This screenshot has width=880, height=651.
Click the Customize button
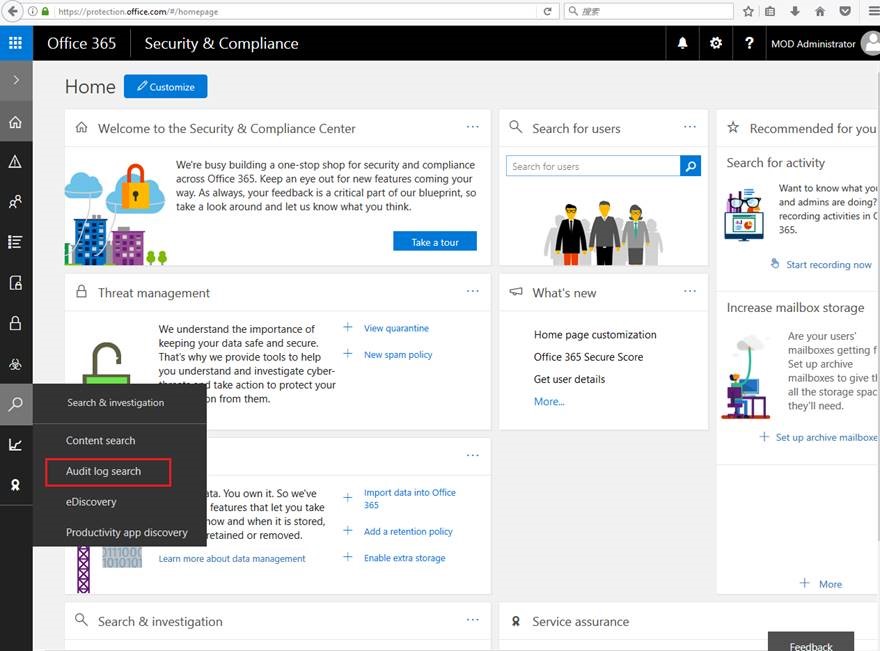tap(166, 86)
